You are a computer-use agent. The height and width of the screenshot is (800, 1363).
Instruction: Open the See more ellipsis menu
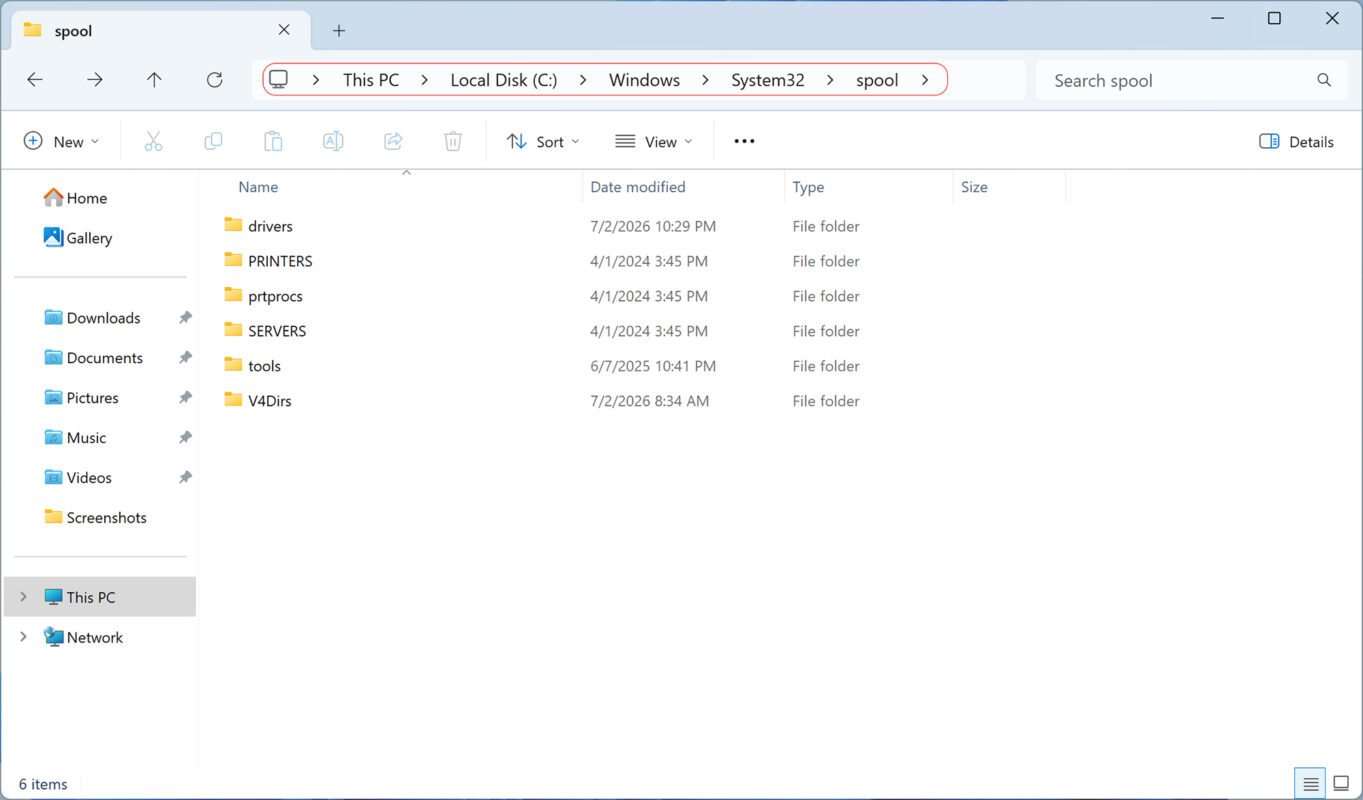744,142
